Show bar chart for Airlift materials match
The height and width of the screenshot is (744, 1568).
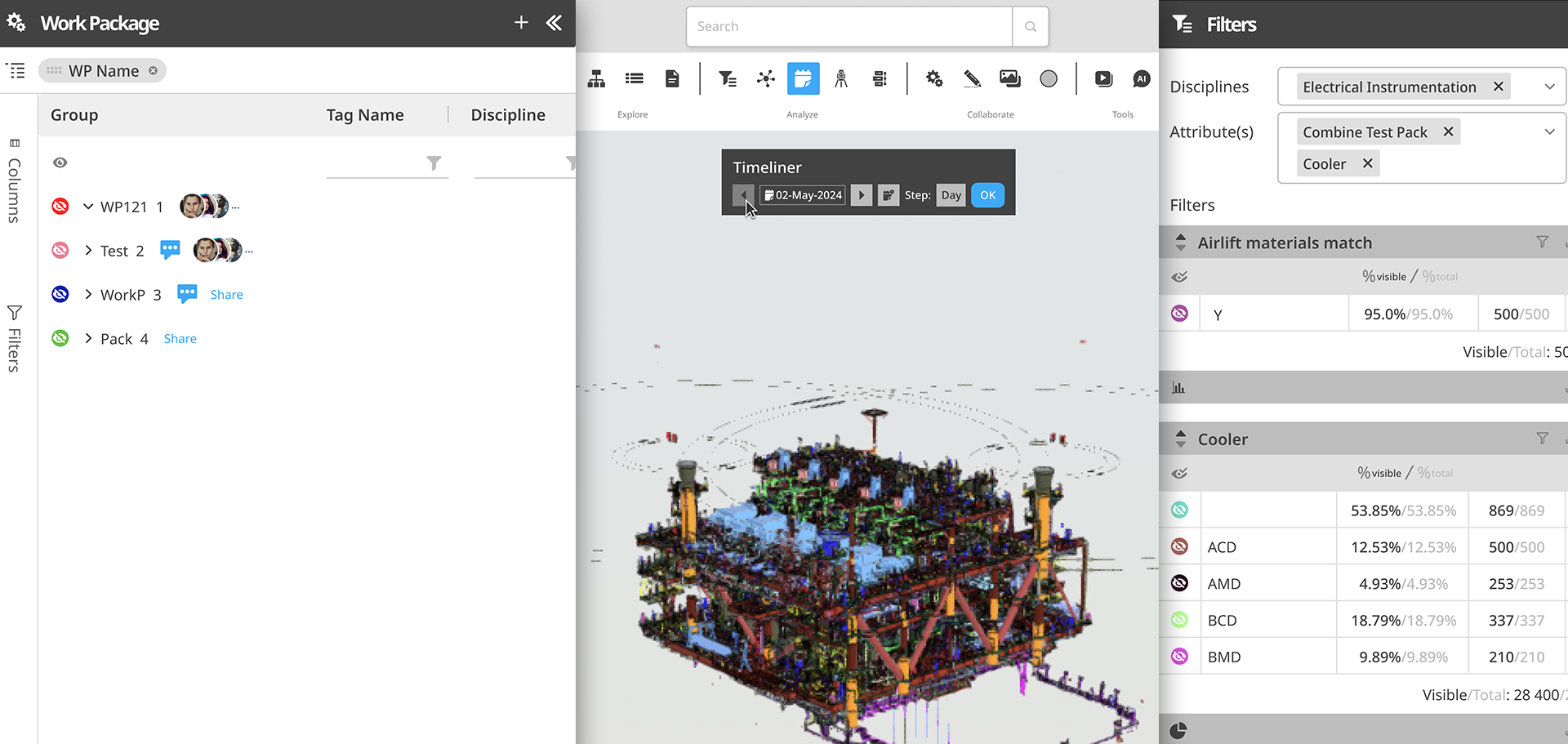pyautogui.click(x=1178, y=388)
